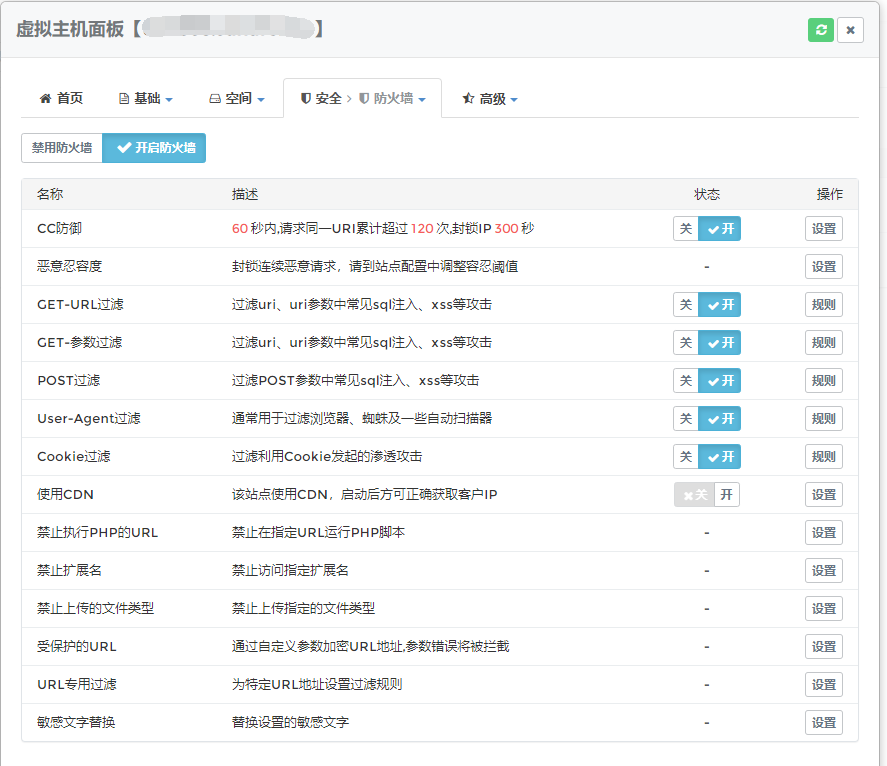Click the 状态 column header
Image resolution: width=887 pixels, height=766 pixels.
point(707,194)
